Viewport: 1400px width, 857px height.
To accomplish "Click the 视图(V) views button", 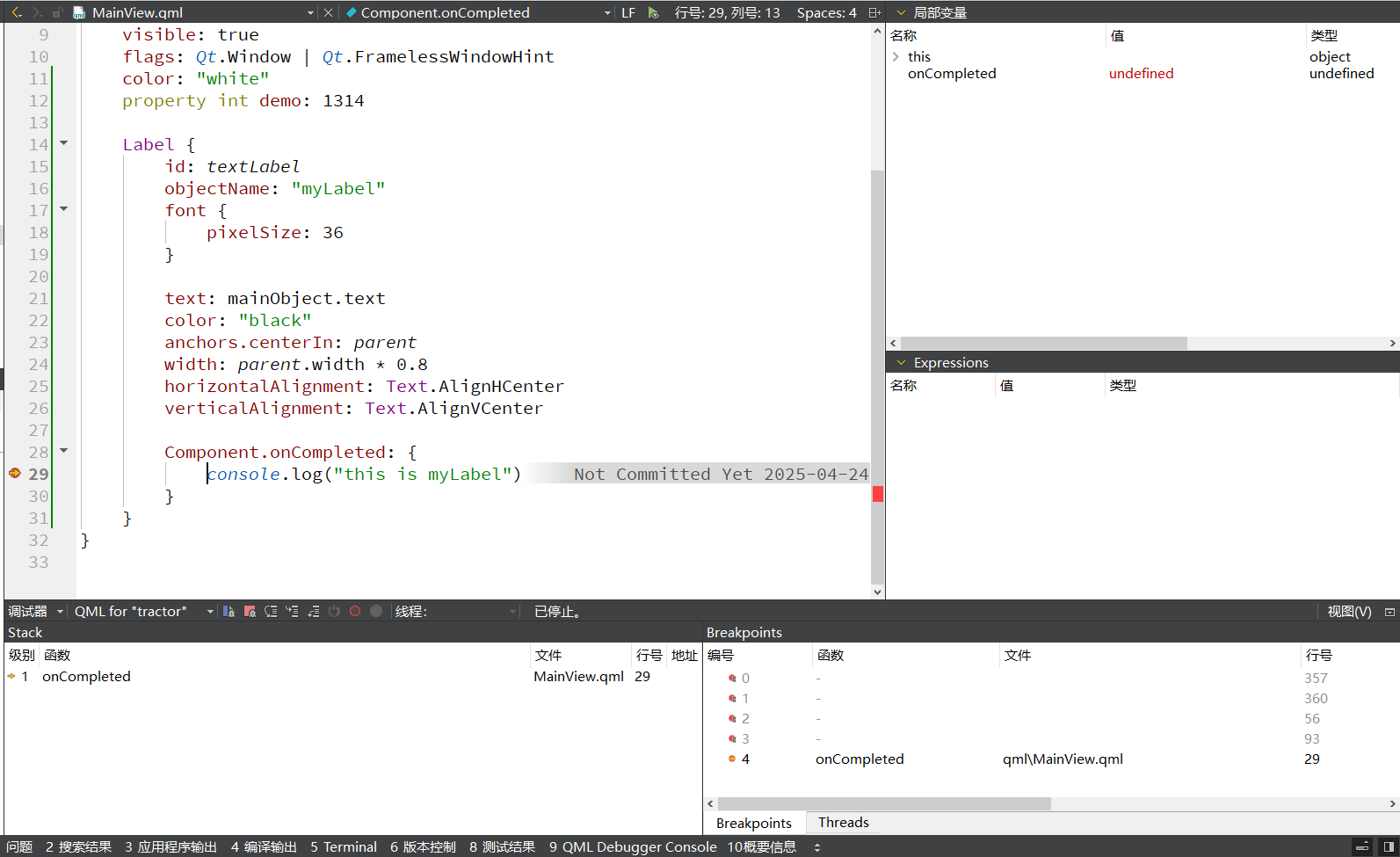I will point(1349,612).
